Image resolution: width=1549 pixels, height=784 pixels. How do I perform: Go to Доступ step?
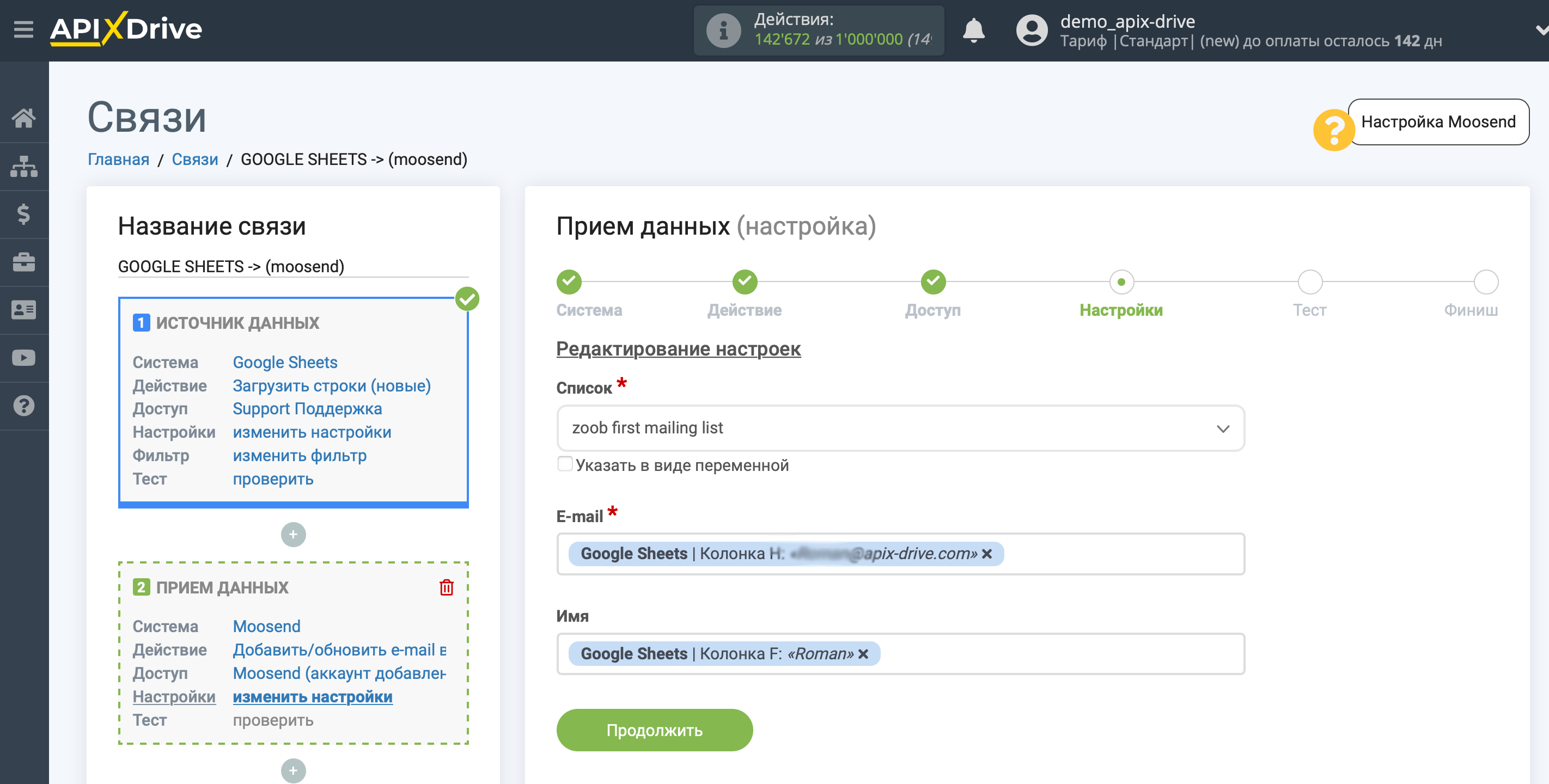pos(933,282)
